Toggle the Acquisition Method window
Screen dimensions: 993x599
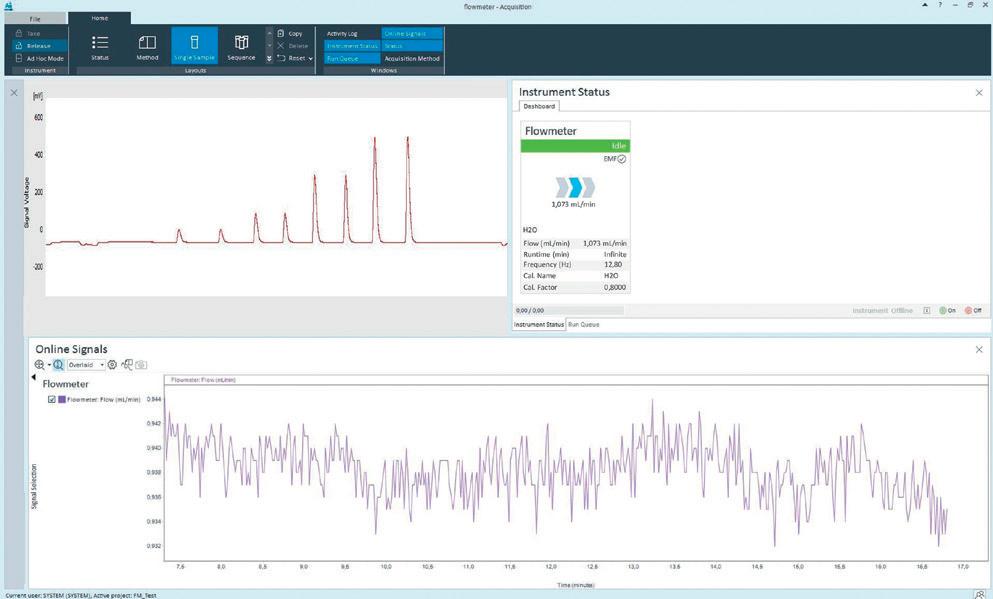point(412,58)
